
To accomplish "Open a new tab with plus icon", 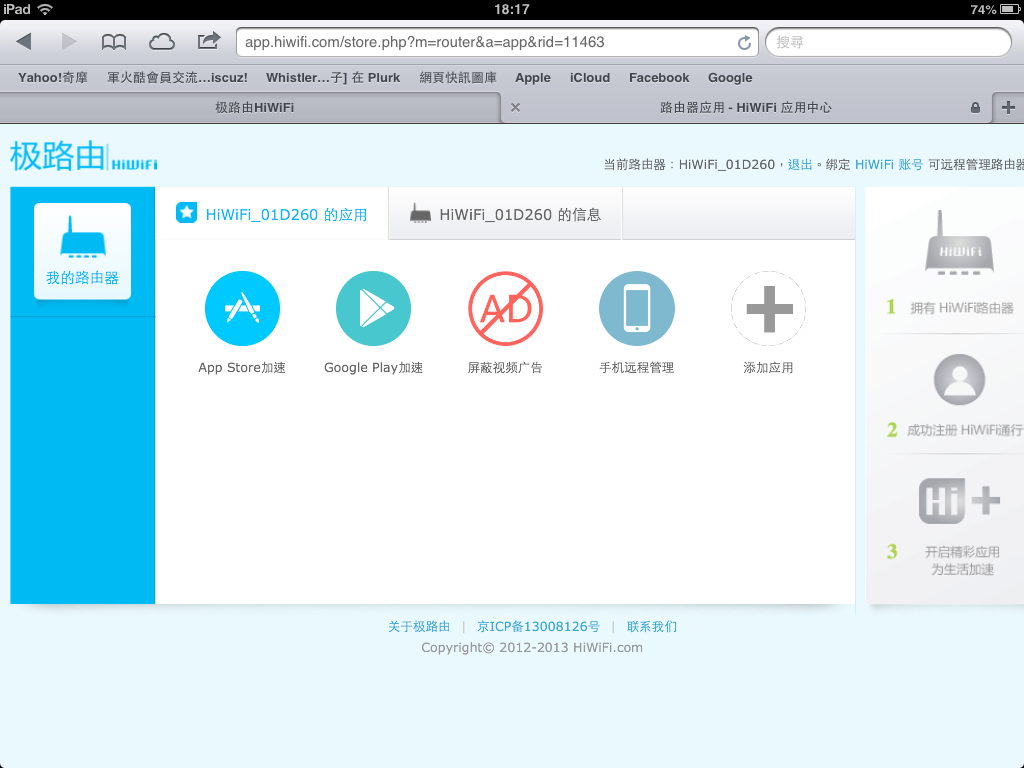I will (x=1008, y=107).
